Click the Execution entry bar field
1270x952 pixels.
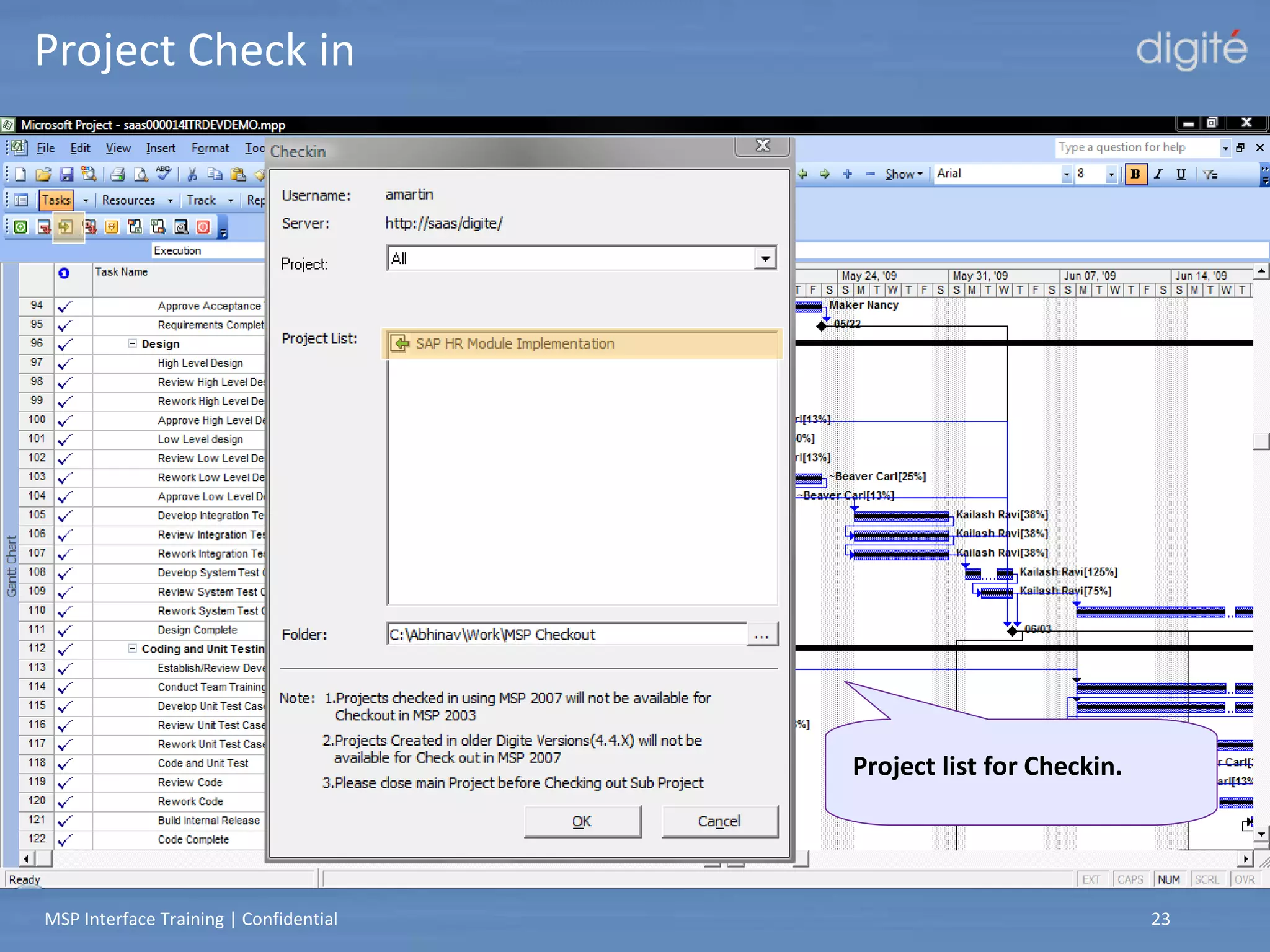(x=208, y=250)
